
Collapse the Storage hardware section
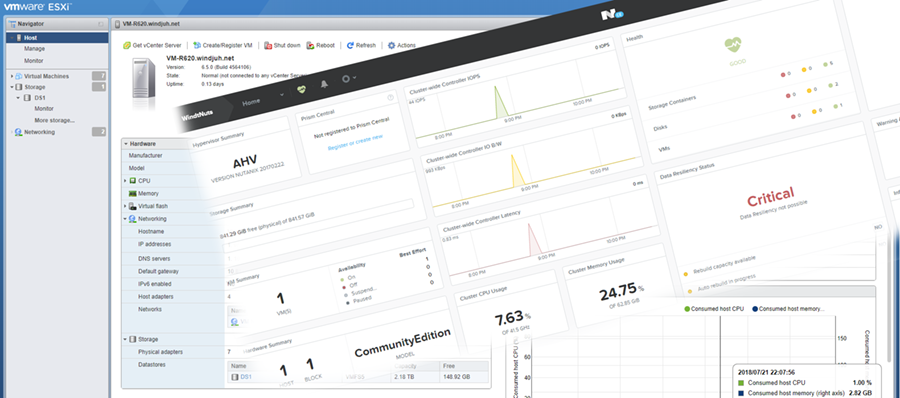(126, 339)
